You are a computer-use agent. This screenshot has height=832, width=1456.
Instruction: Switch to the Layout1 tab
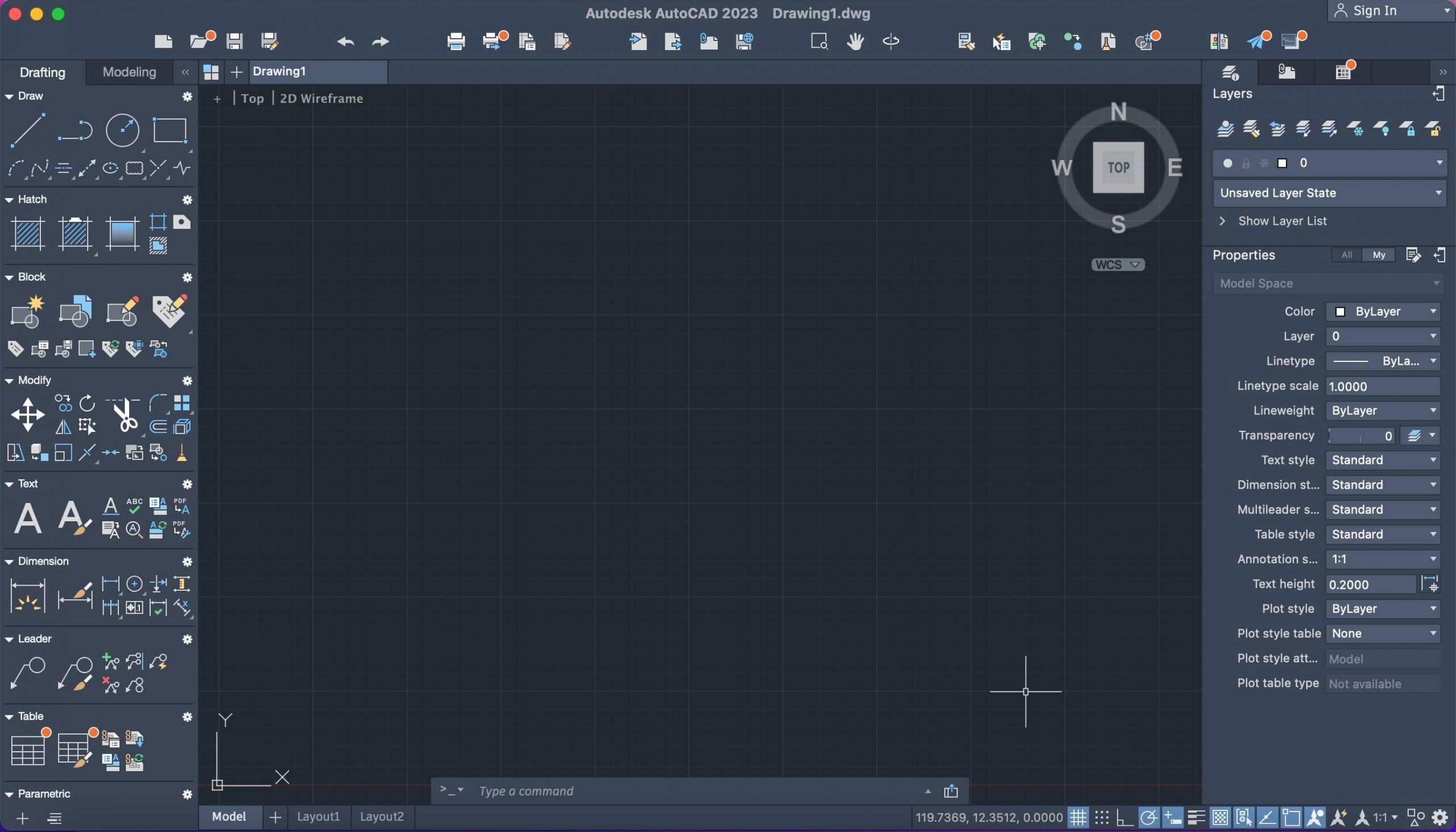(318, 816)
